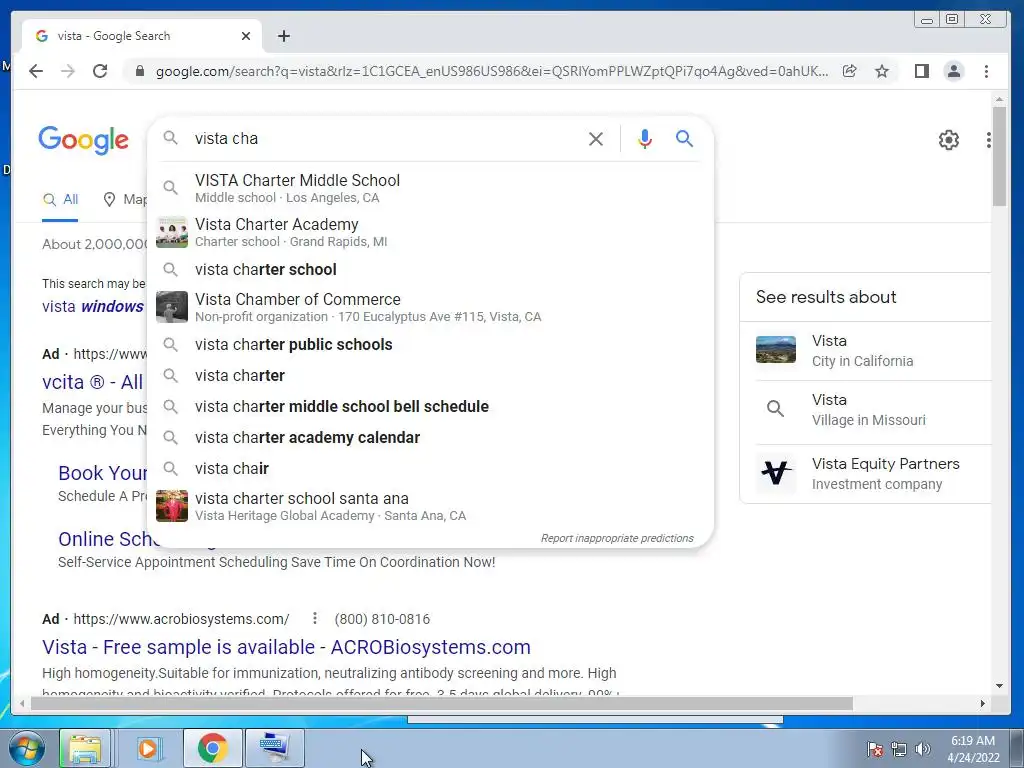Viewport: 1024px width, 768px height.
Task: Click the forward navigation arrow
Action: point(68,71)
